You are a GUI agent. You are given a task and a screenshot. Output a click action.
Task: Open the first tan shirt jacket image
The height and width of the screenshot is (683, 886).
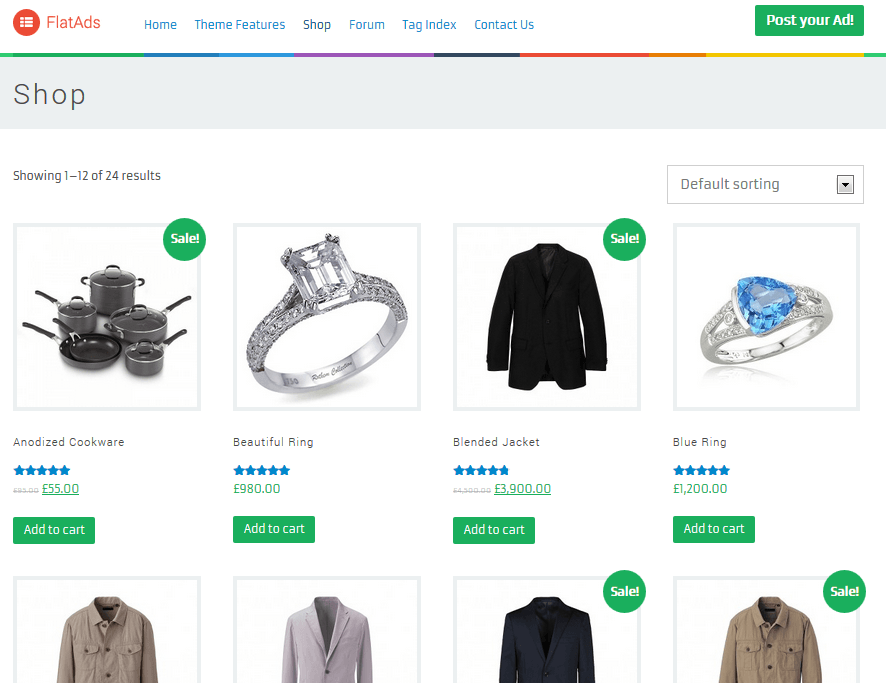[107, 629]
